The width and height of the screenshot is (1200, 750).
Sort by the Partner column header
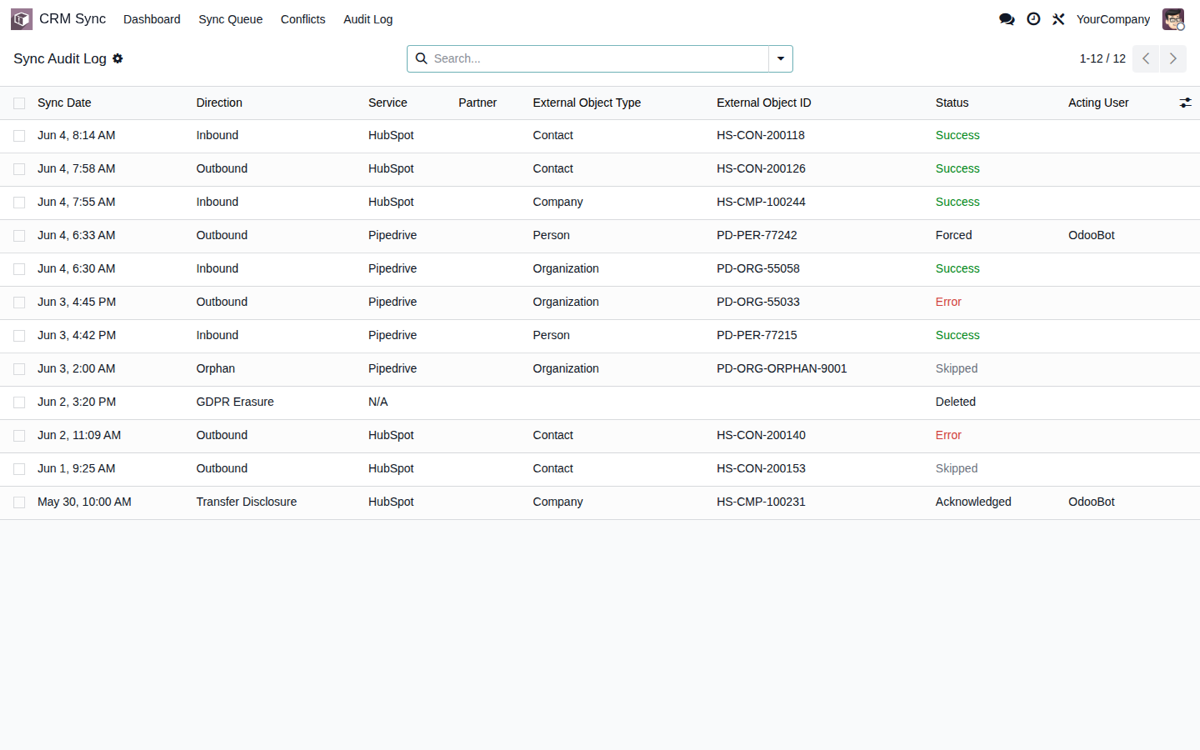[x=478, y=103]
